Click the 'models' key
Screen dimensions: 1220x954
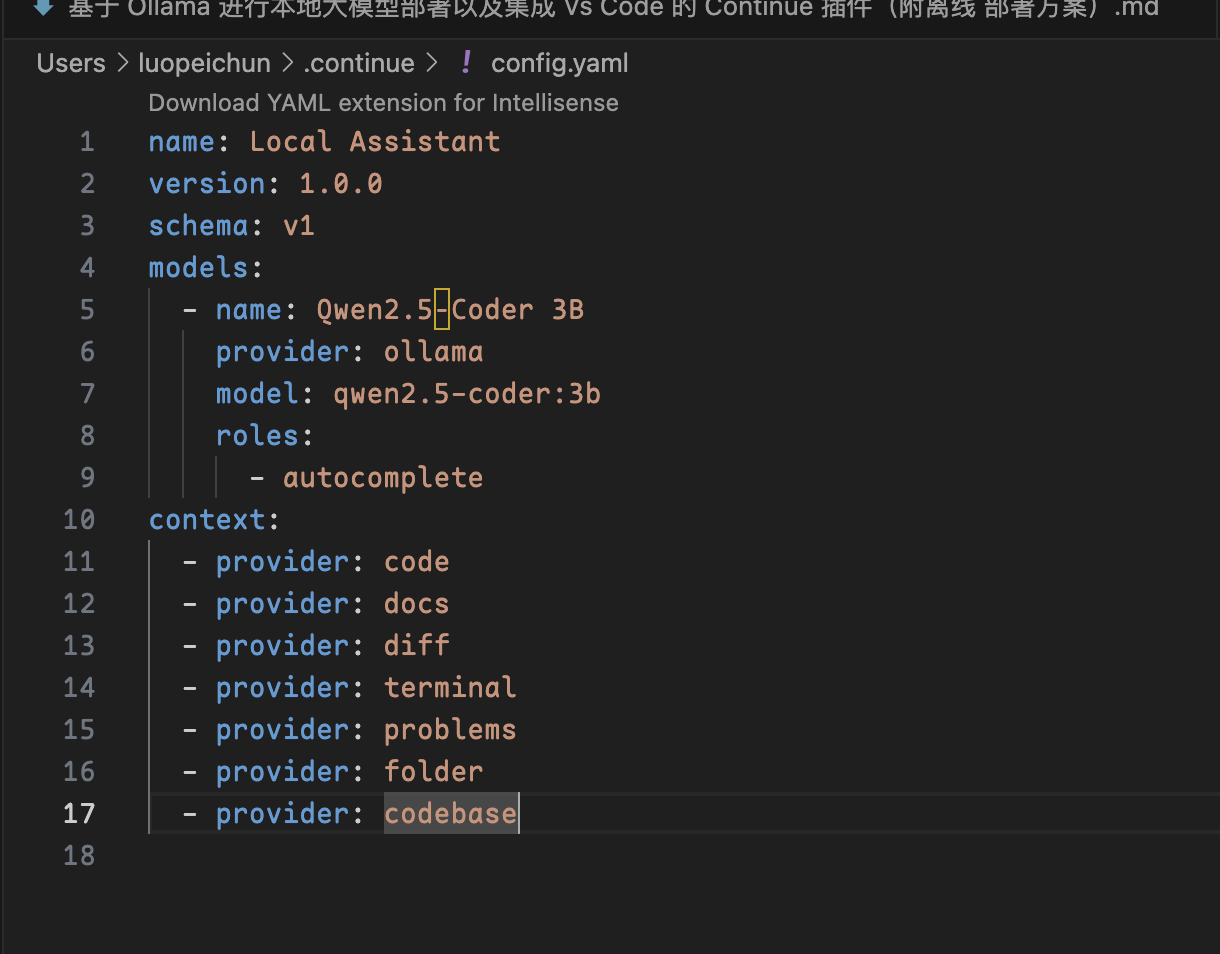pyautogui.click(x=199, y=268)
